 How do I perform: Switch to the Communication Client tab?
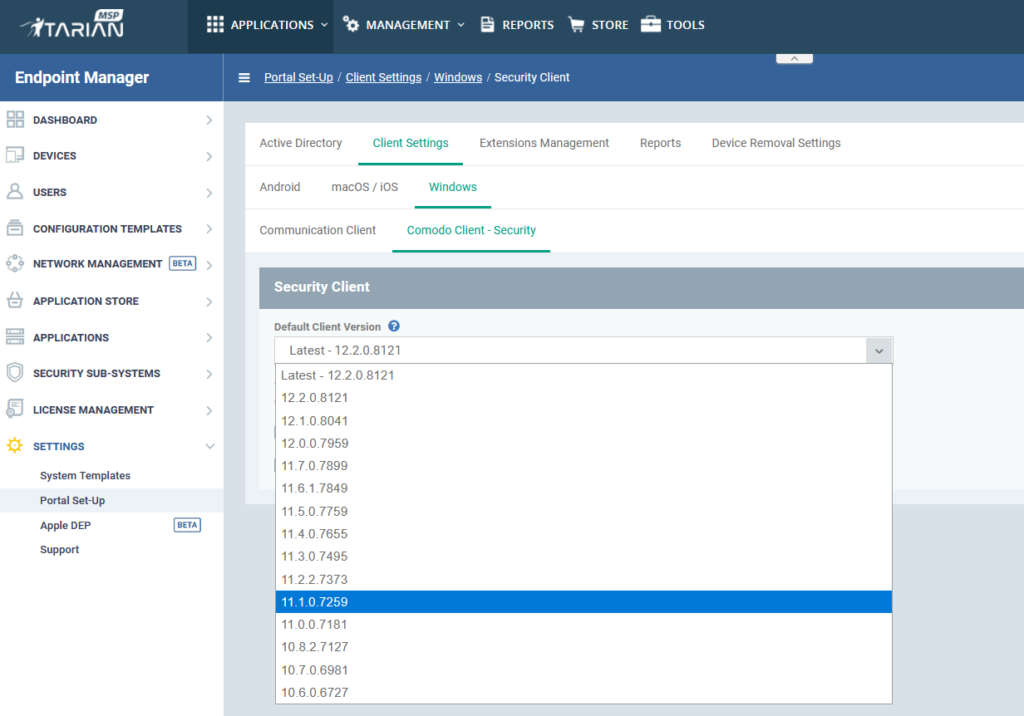pos(317,230)
